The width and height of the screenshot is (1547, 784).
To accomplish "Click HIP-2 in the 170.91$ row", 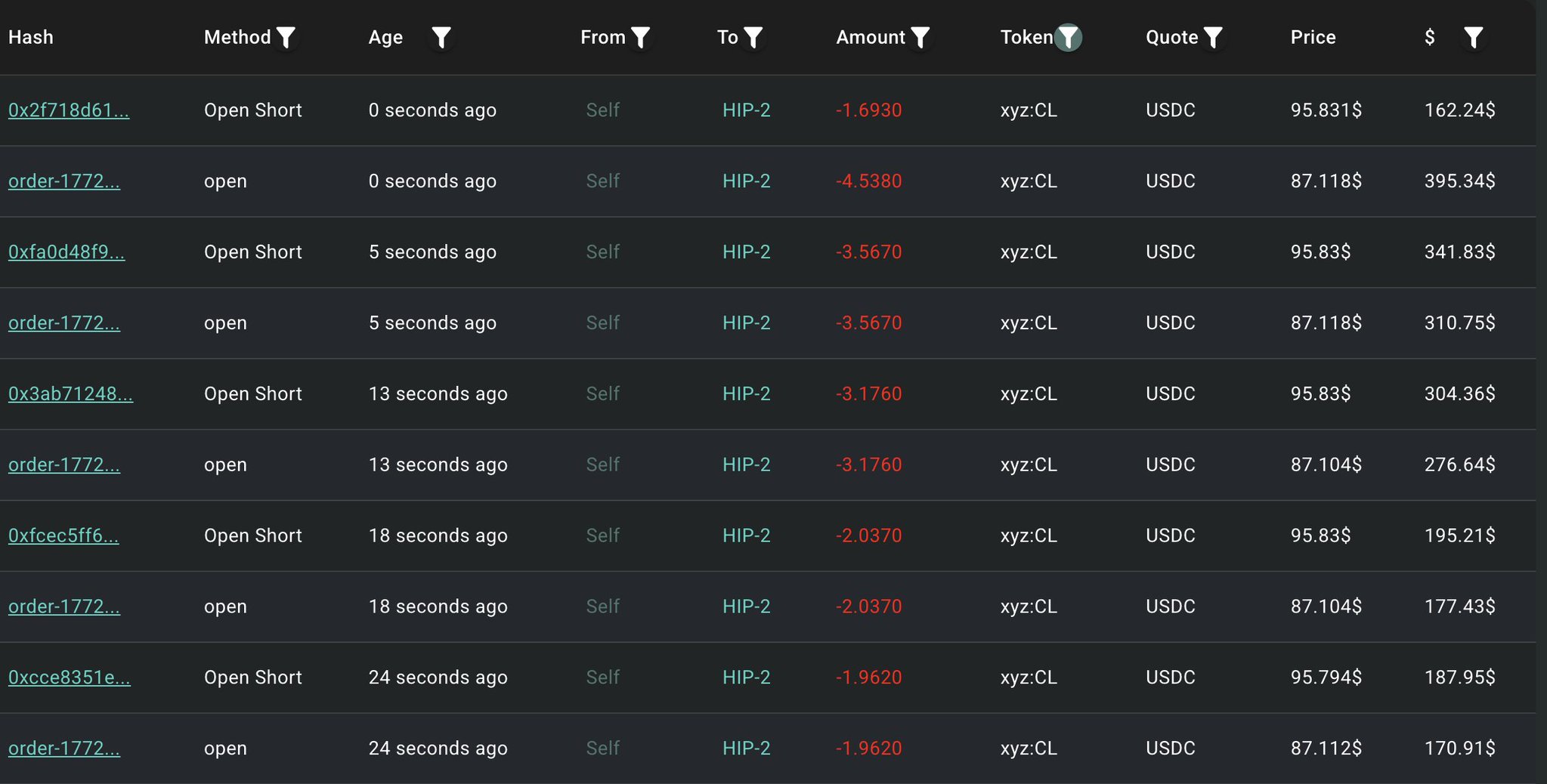I will tap(746, 749).
